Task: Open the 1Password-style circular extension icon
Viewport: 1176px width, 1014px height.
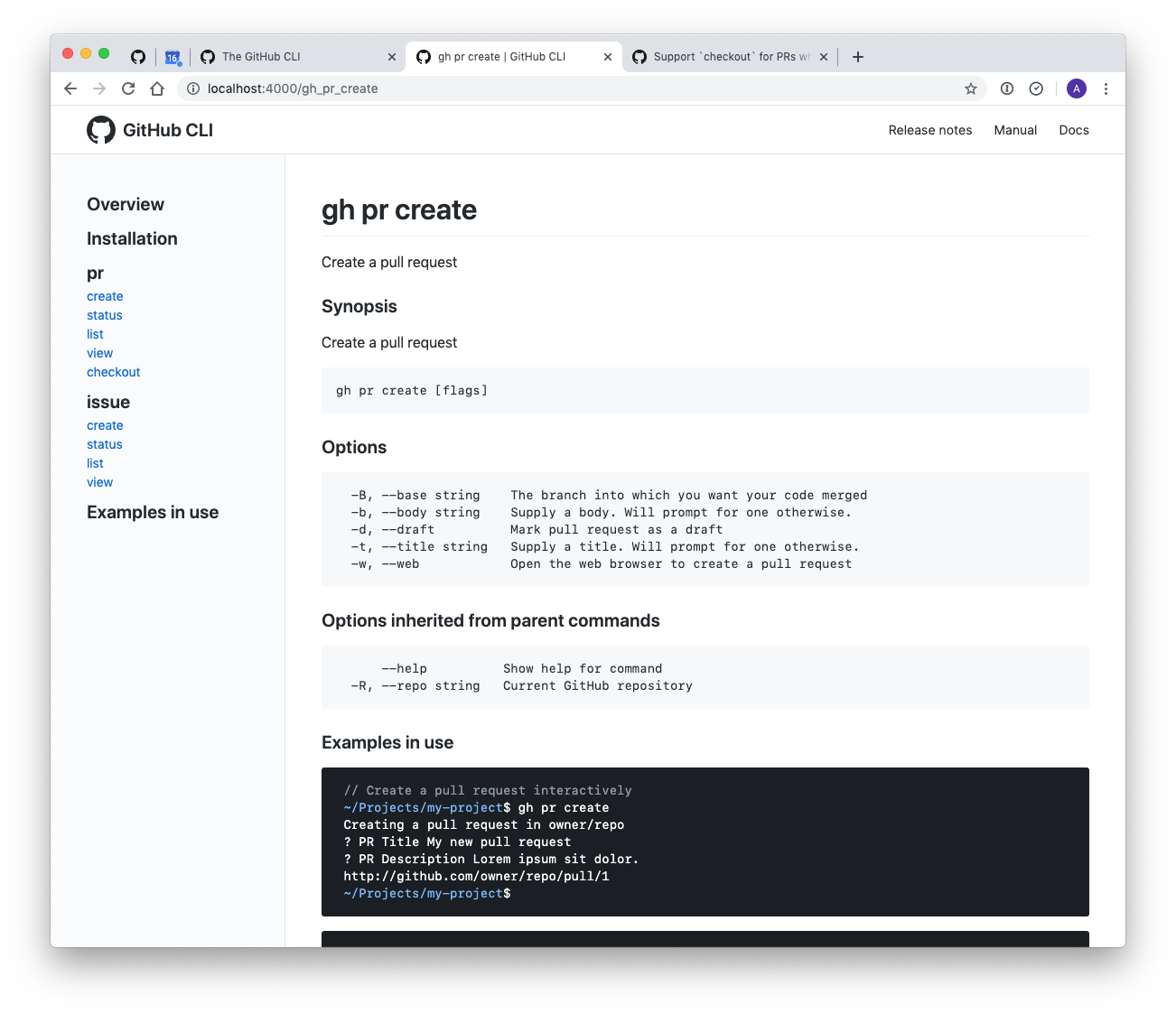Action: (1007, 88)
